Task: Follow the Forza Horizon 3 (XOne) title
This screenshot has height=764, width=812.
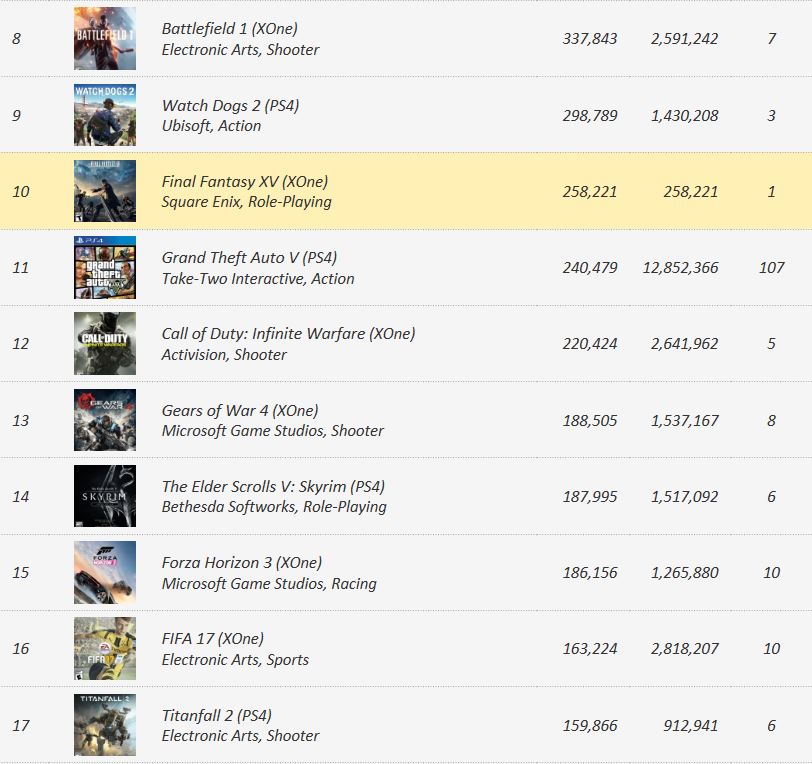Action: (x=241, y=563)
